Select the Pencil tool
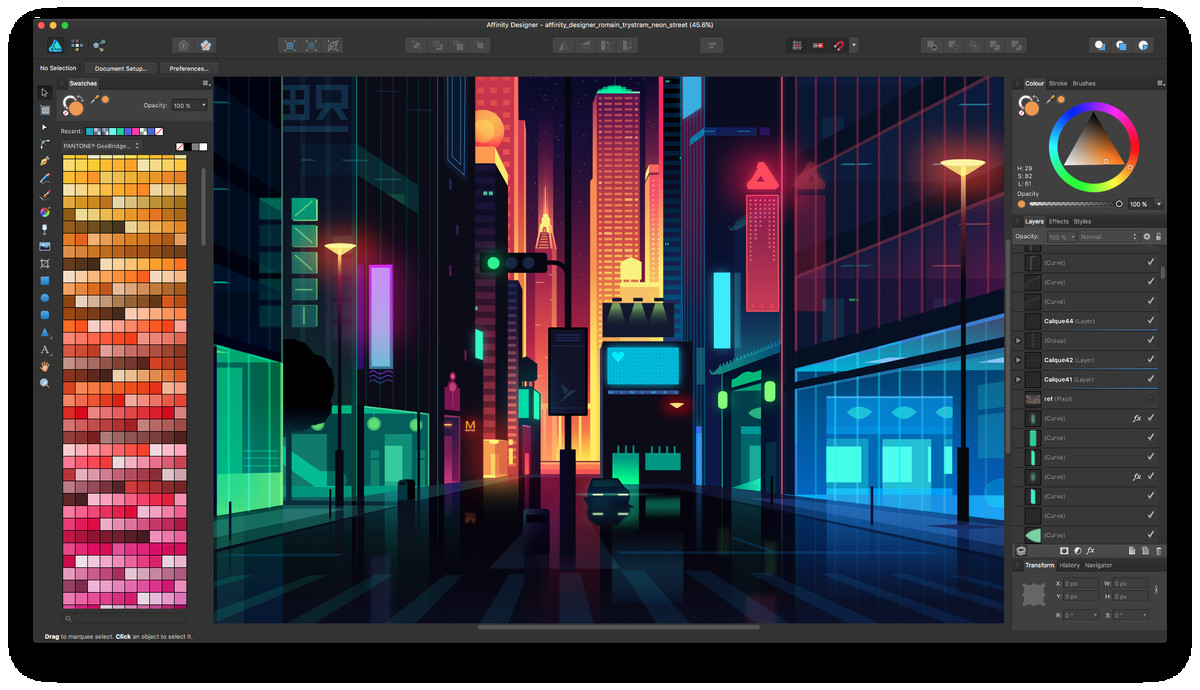The height and width of the screenshot is (690, 1200). click(45, 178)
